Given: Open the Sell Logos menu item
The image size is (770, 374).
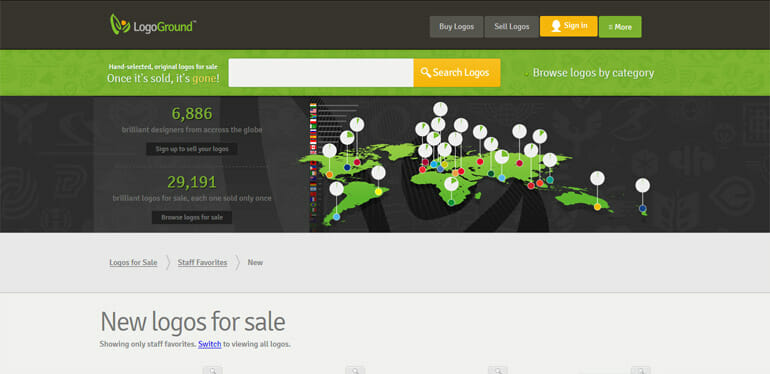Looking at the screenshot, I should click(512, 27).
